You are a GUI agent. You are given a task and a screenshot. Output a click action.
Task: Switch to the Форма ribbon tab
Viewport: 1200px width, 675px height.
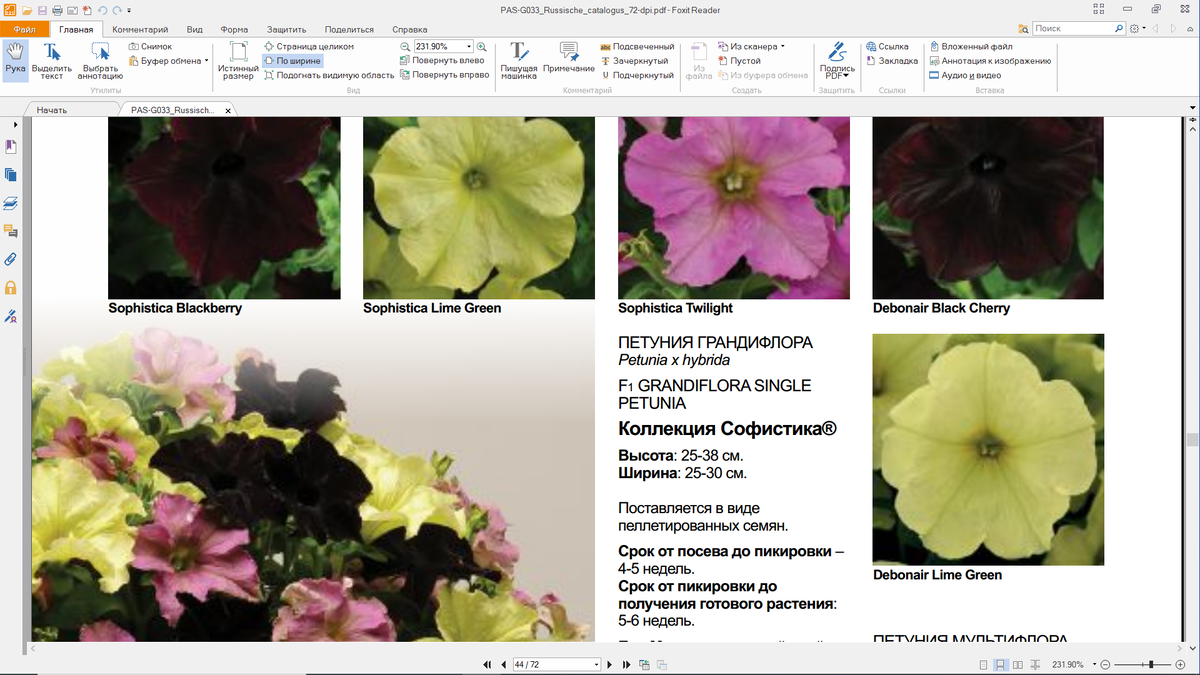(x=234, y=29)
